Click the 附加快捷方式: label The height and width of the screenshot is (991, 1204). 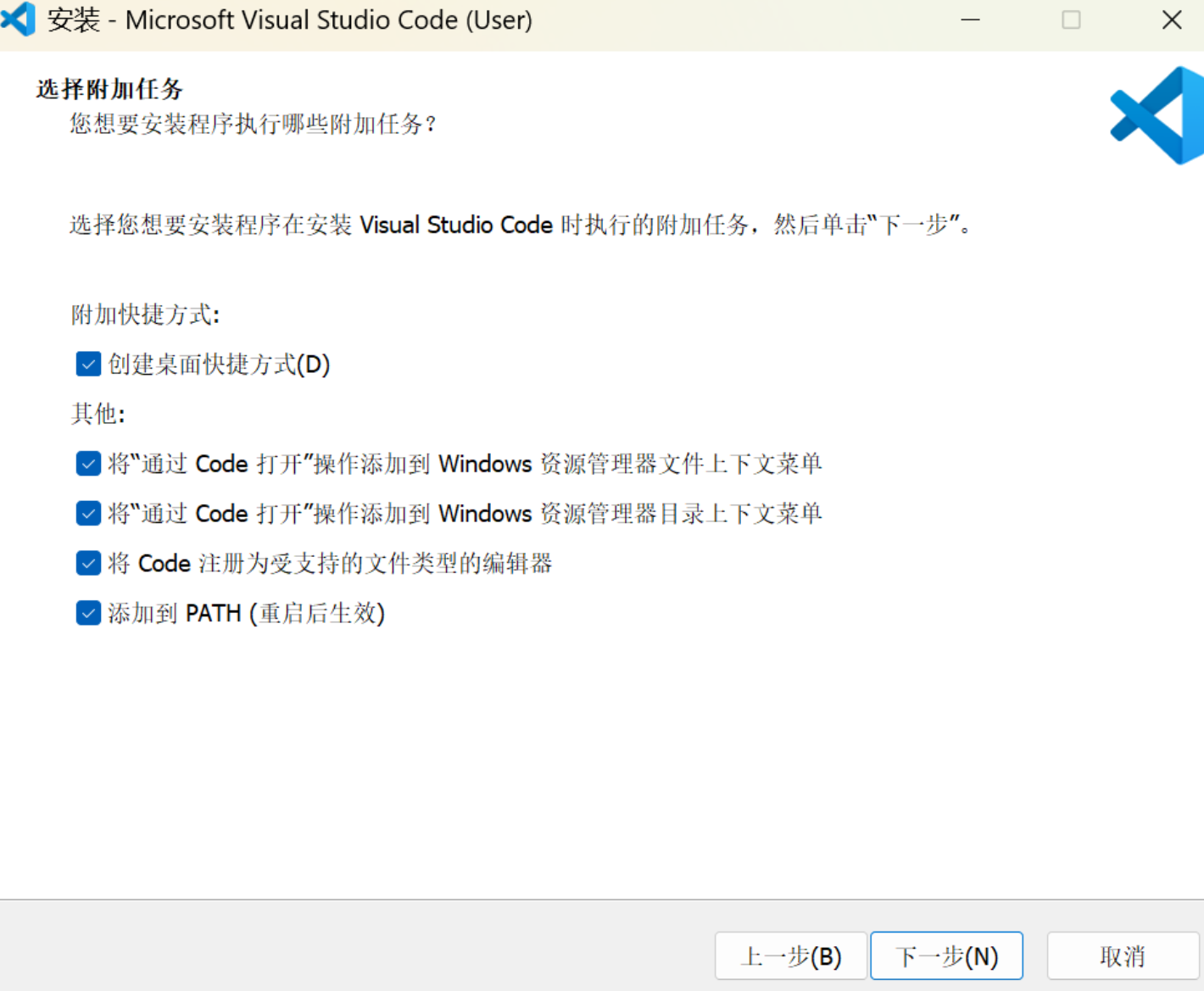point(145,315)
